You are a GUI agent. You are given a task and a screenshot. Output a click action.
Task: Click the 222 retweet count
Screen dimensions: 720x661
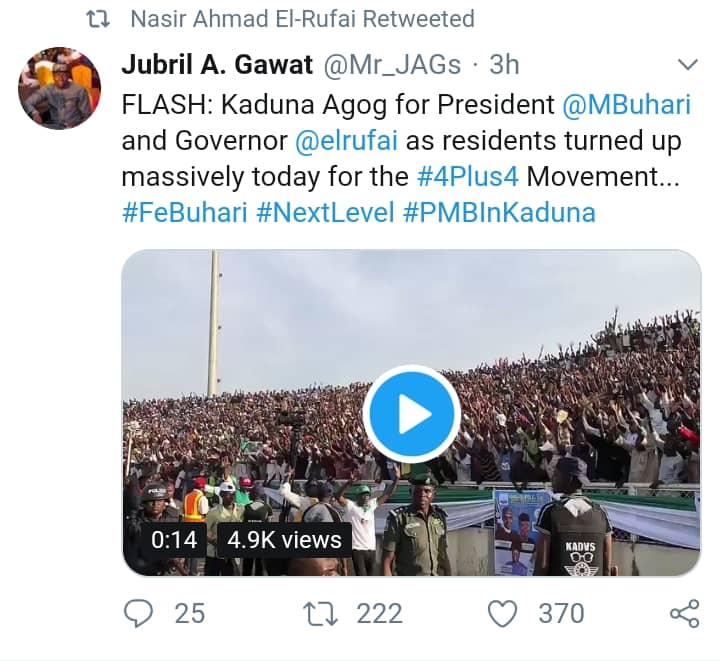(x=379, y=612)
